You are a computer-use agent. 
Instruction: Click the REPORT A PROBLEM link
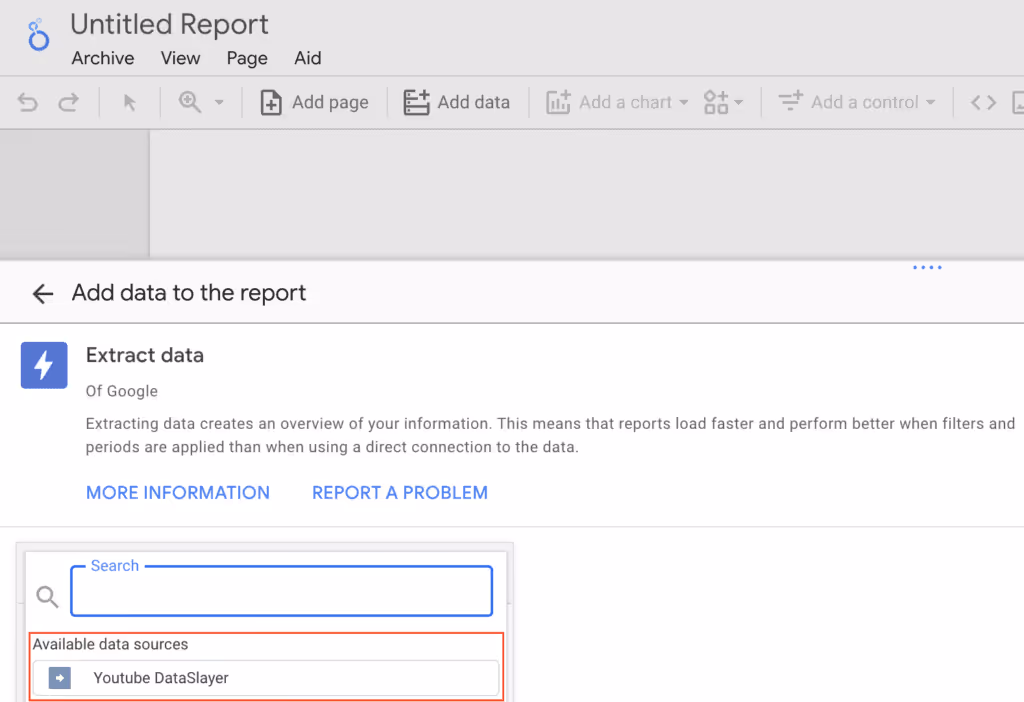[x=399, y=492]
